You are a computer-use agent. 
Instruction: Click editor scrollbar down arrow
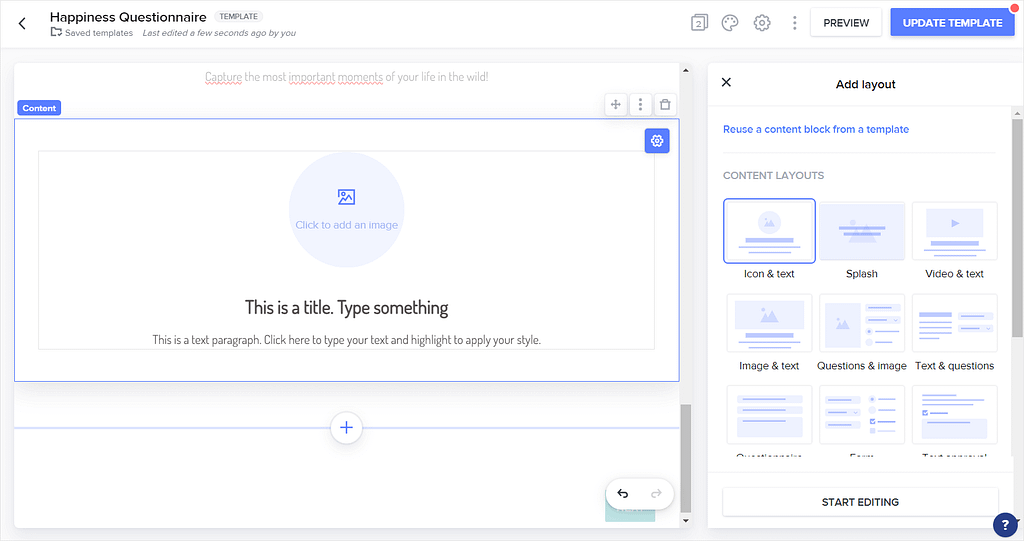pos(685,521)
